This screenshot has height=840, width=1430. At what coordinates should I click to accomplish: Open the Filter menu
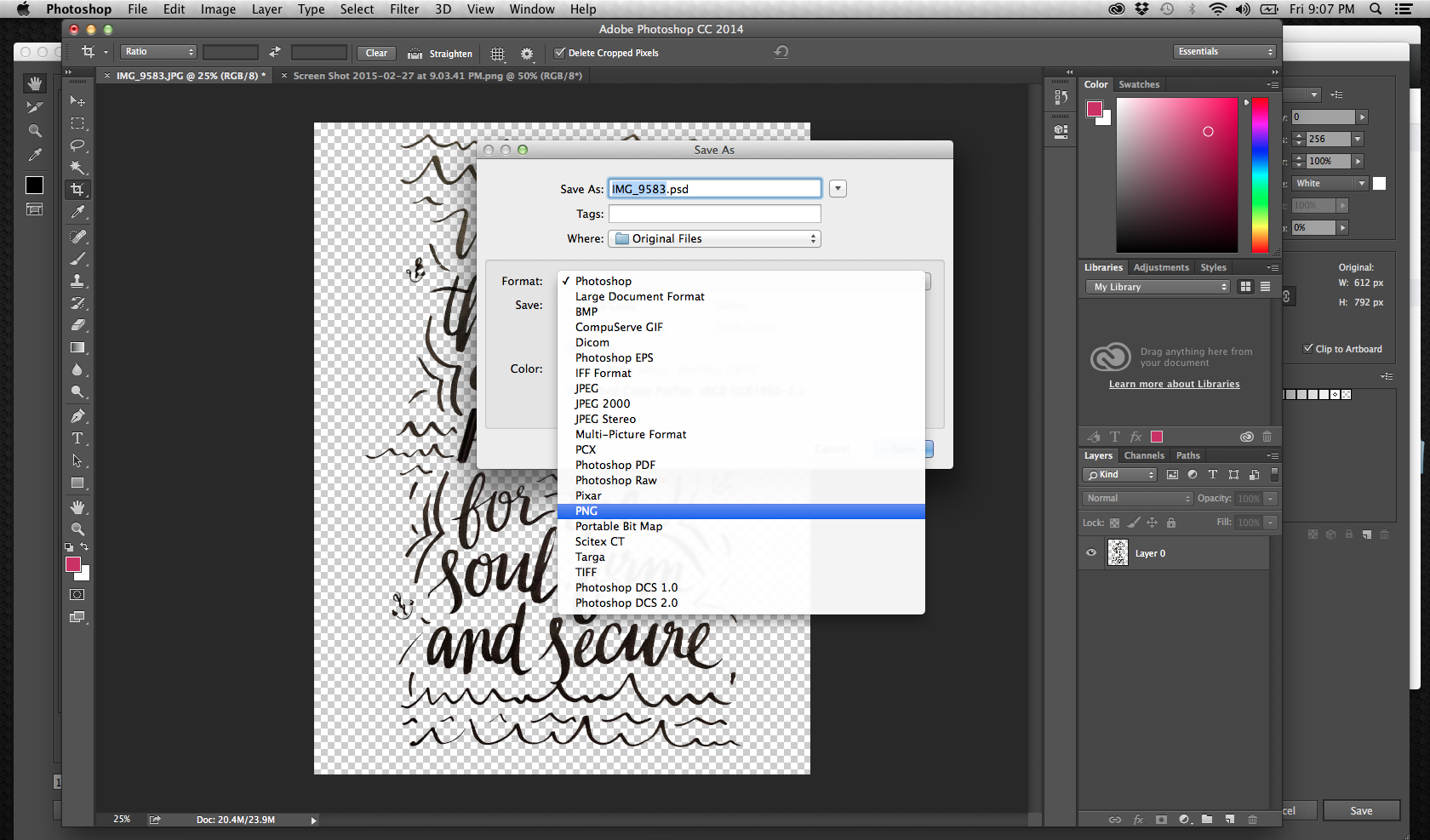pos(403,9)
